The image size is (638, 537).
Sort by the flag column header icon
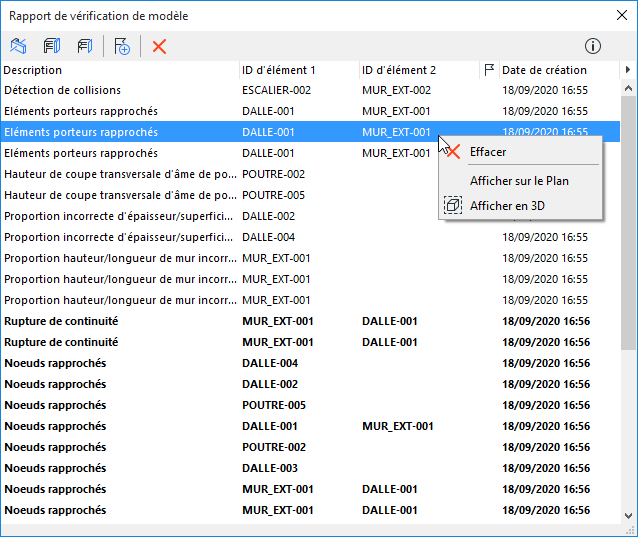(x=489, y=70)
